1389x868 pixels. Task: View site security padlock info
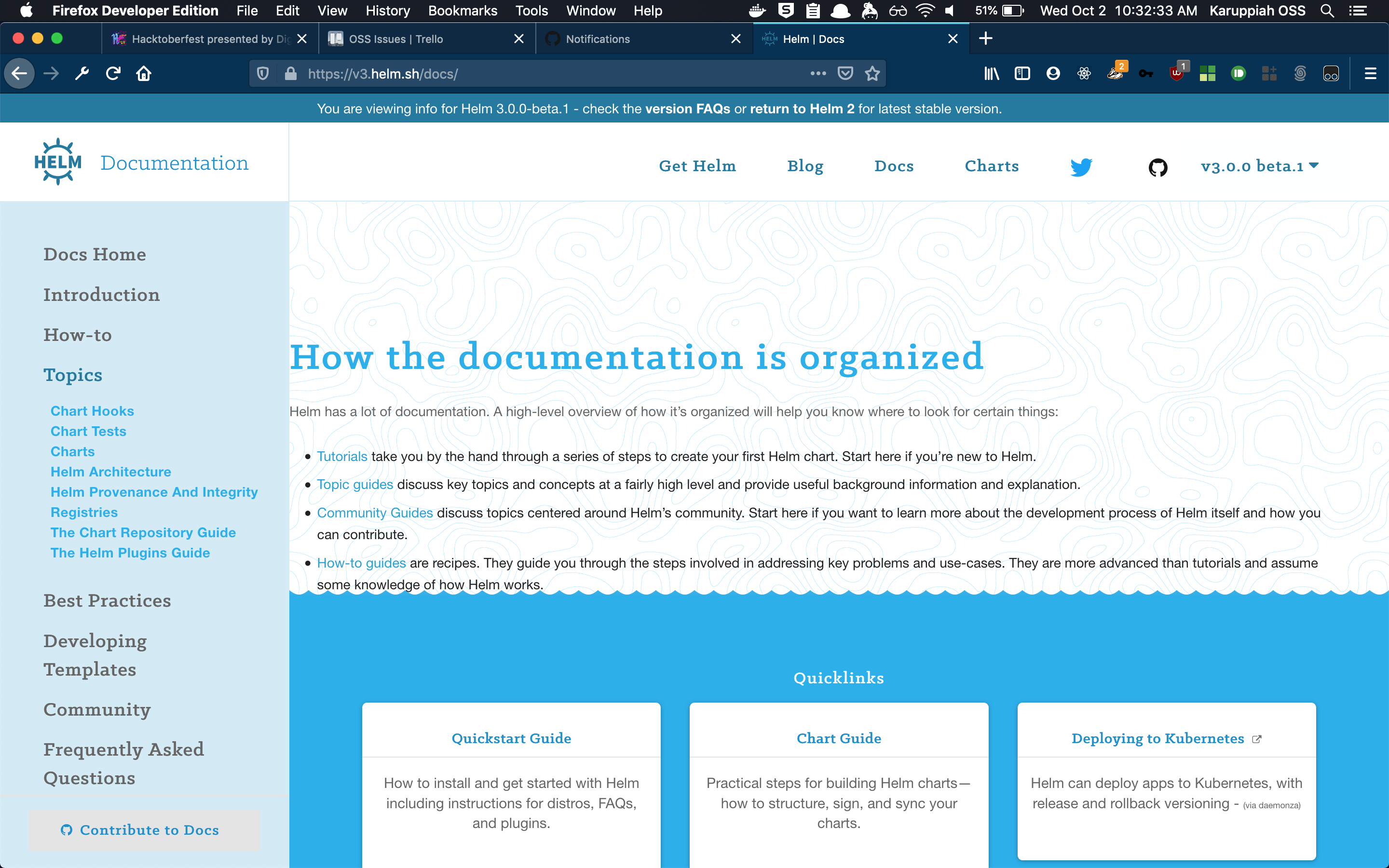click(x=290, y=73)
